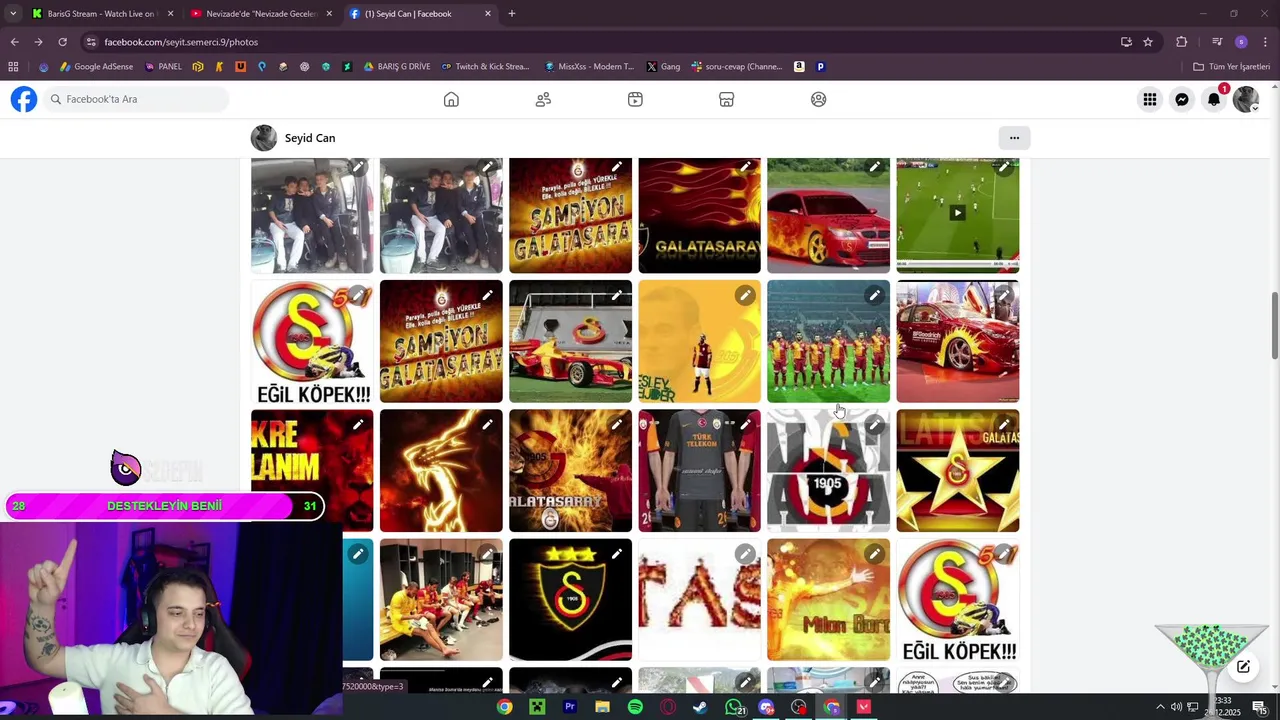This screenshot has height=720, width=1280.
Task: Click the Facebook logo
Action: [x=24, y=99]
